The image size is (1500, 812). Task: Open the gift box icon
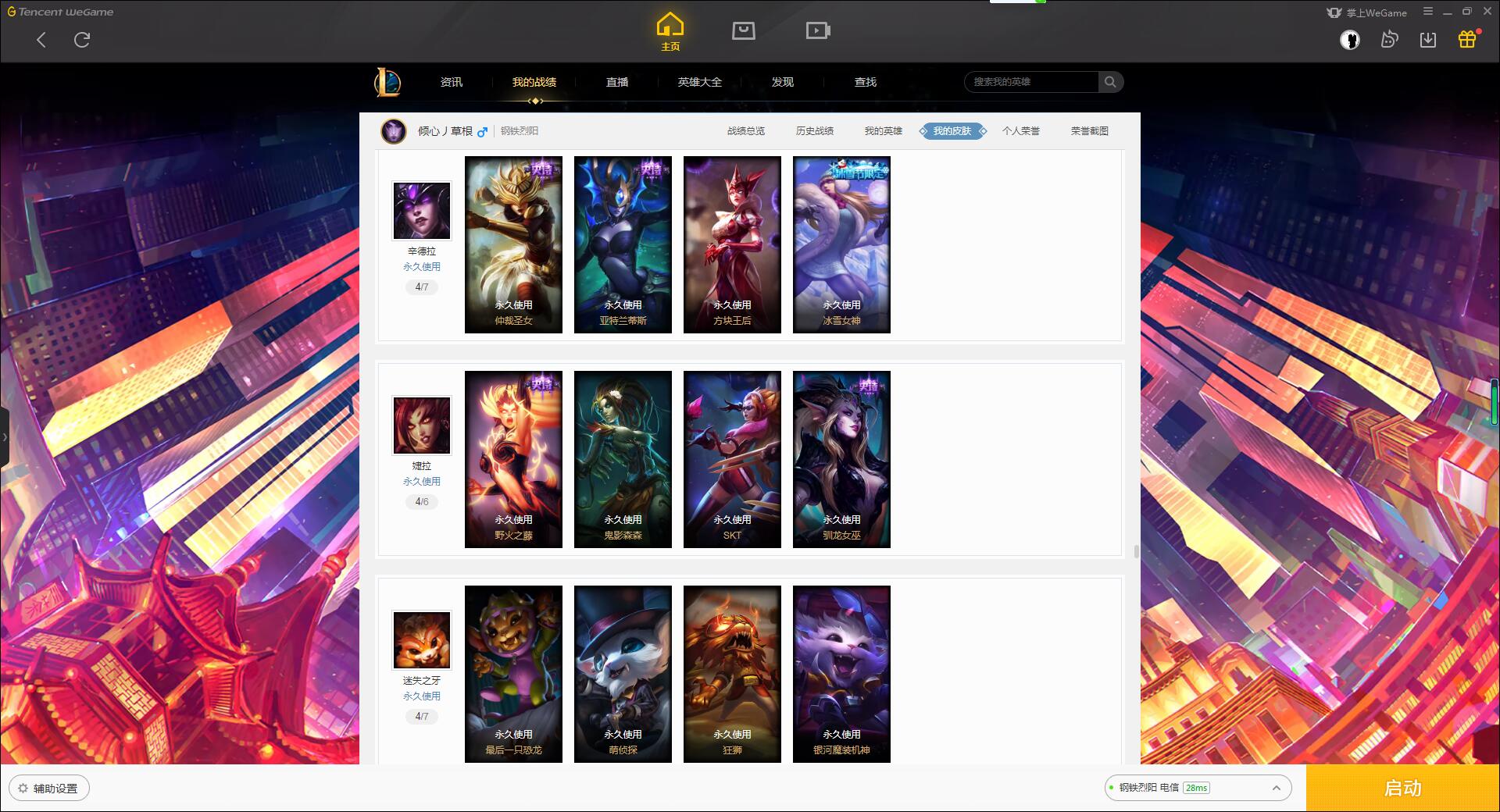1467,39
